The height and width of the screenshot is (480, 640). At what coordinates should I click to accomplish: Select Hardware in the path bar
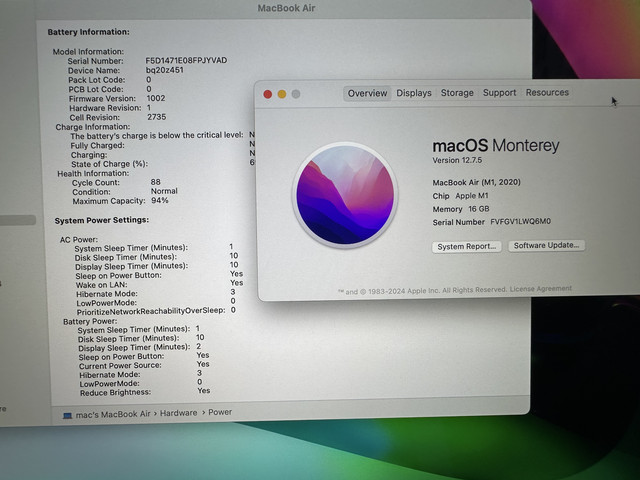click(178, 413)
